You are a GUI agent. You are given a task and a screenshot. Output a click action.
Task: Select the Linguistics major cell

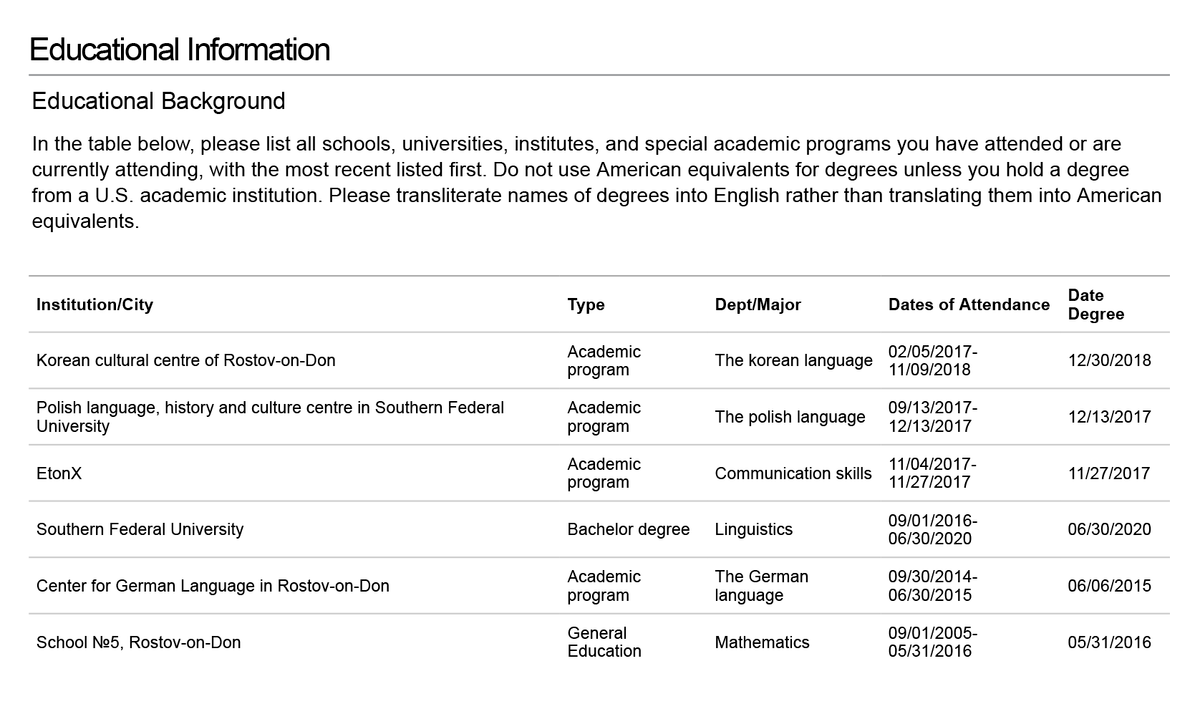pyautogui.click(x=753, y=529)
